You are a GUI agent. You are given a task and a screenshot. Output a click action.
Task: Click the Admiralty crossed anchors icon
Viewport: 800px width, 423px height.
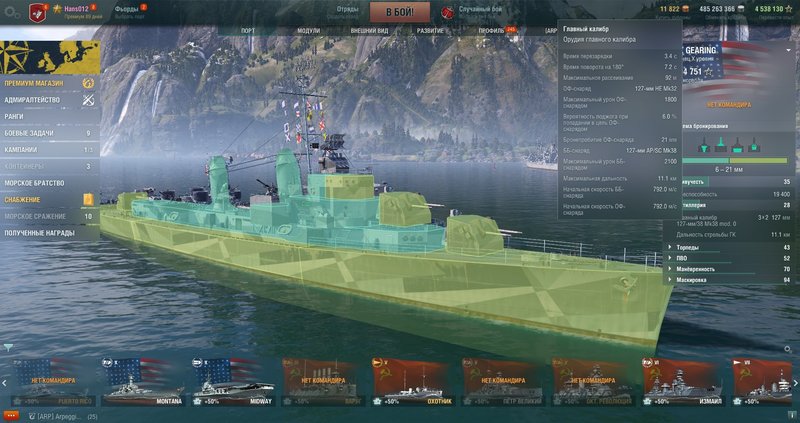pos(88,100)
